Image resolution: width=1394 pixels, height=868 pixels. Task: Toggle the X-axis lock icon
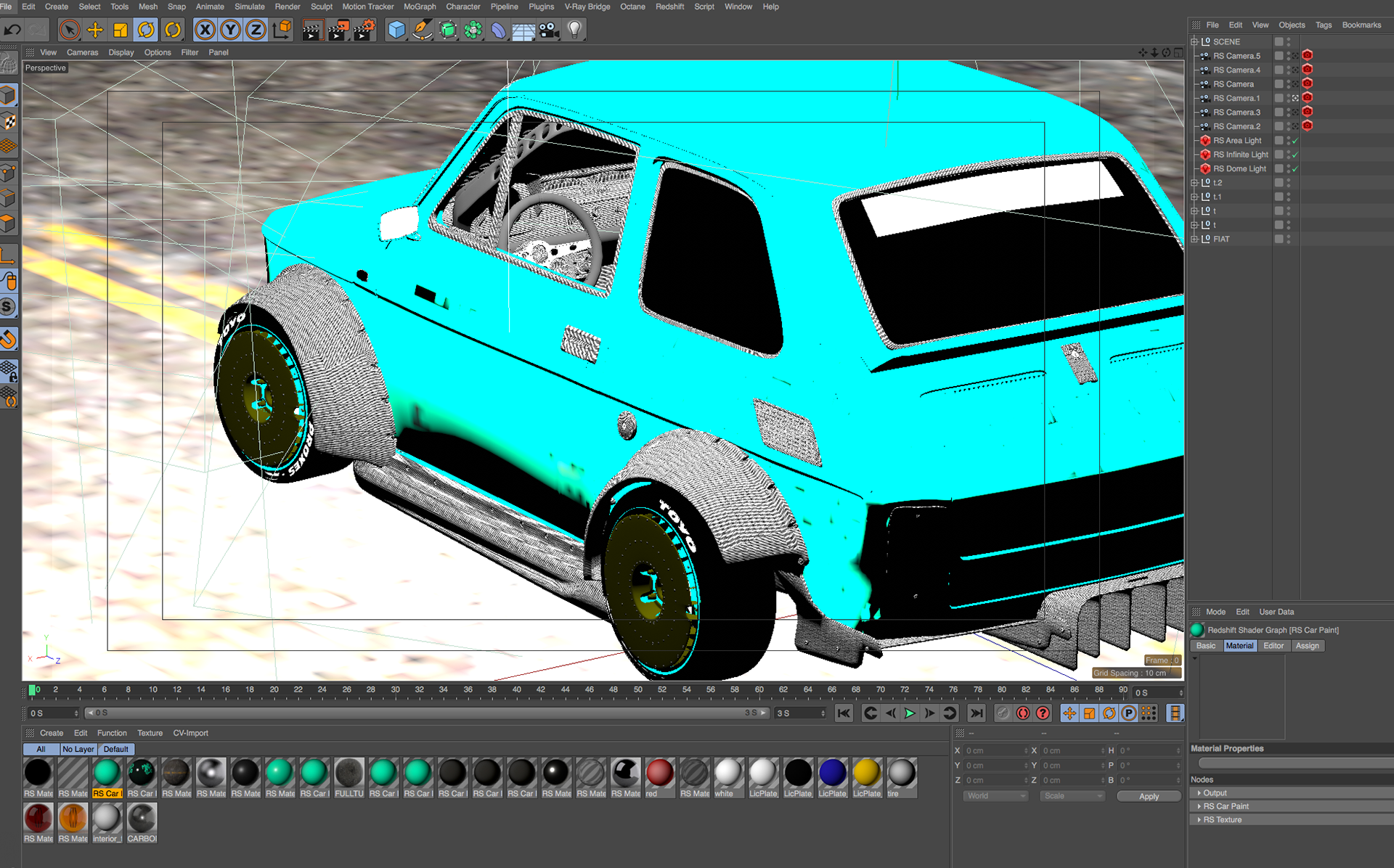pos(205,30)
